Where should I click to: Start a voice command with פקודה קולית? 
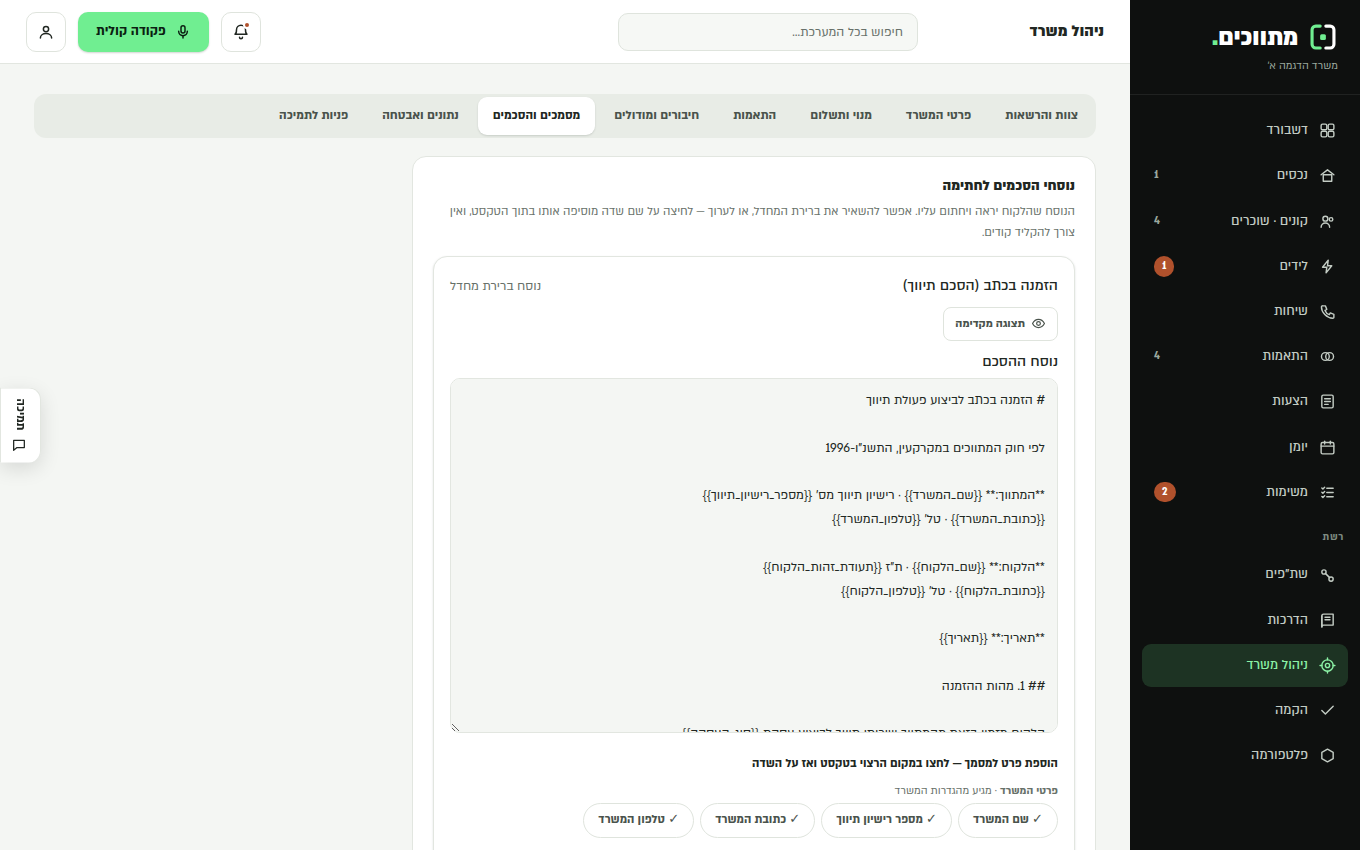(x=143, y=32)
